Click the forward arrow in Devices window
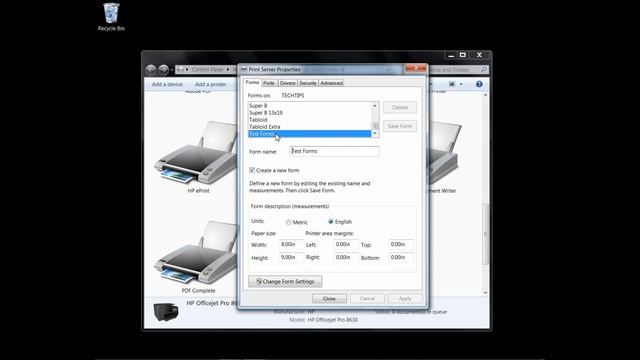640x360 pixels. (163, 70)
